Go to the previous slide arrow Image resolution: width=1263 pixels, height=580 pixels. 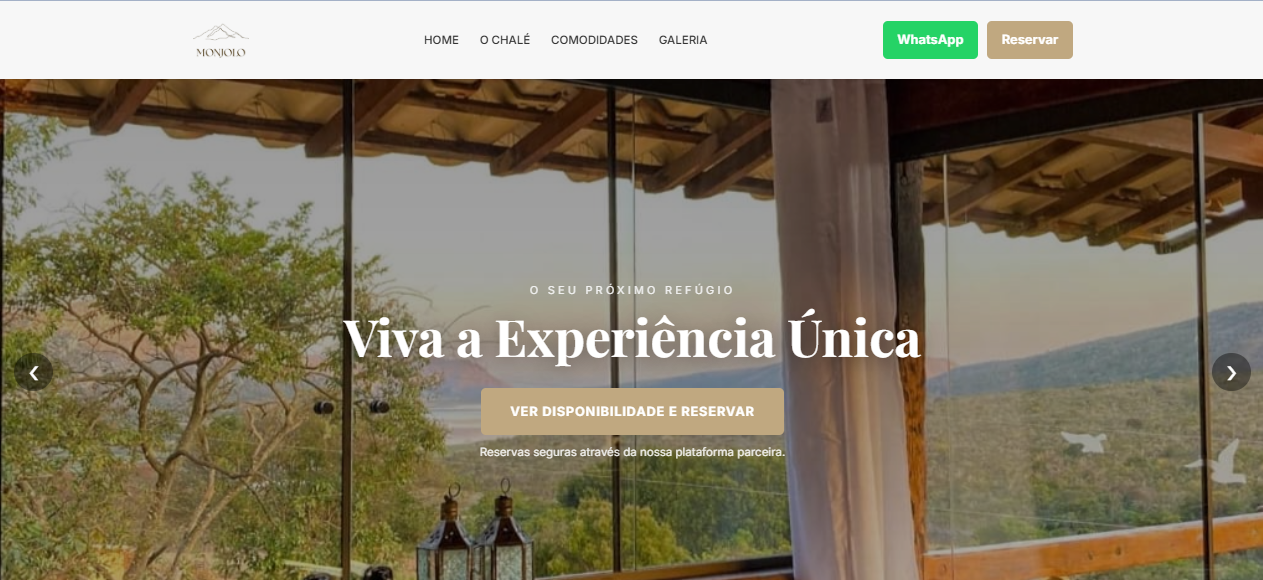tap(34, 372)
